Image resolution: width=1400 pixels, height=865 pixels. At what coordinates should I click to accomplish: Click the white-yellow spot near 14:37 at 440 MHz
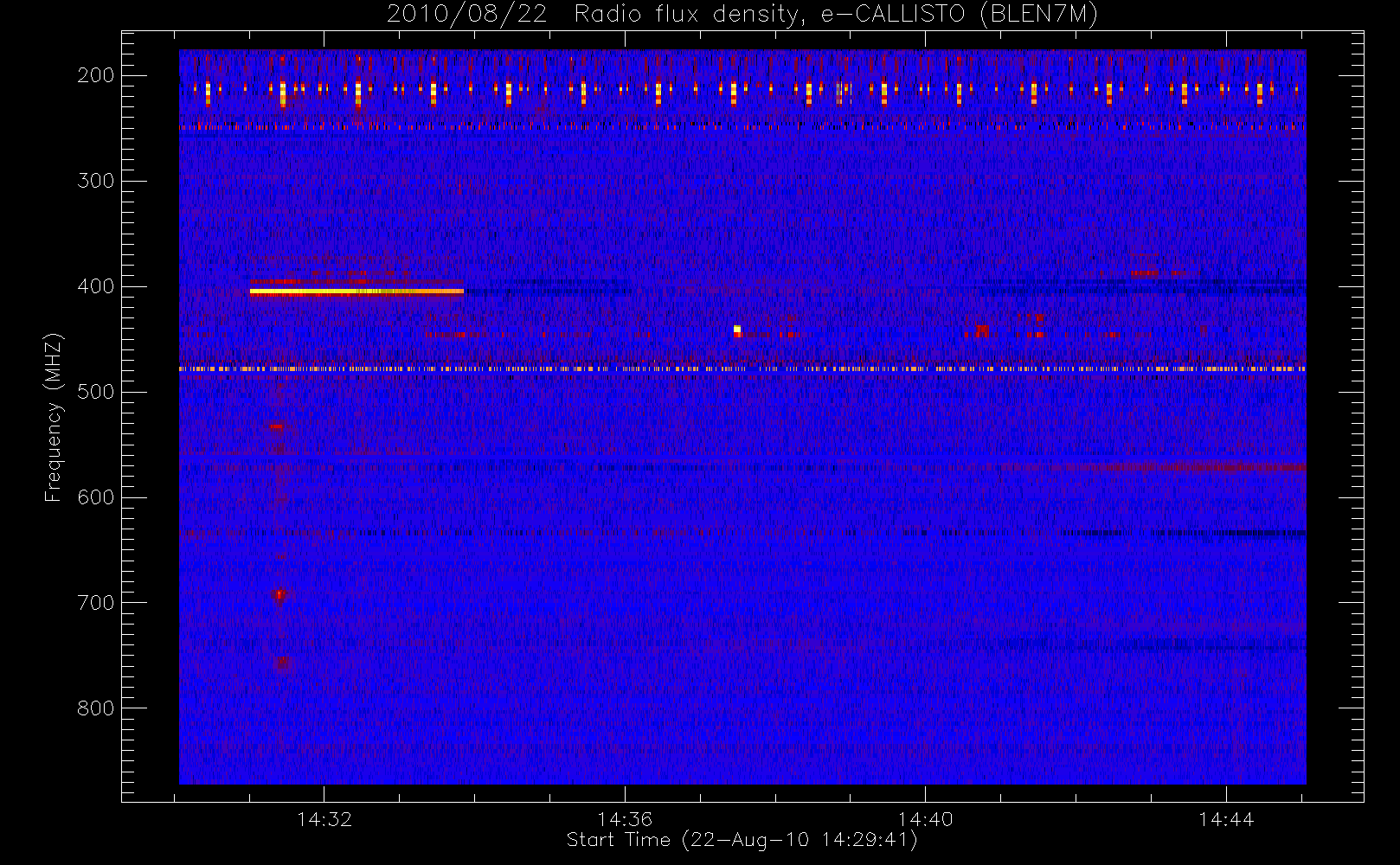737,329
